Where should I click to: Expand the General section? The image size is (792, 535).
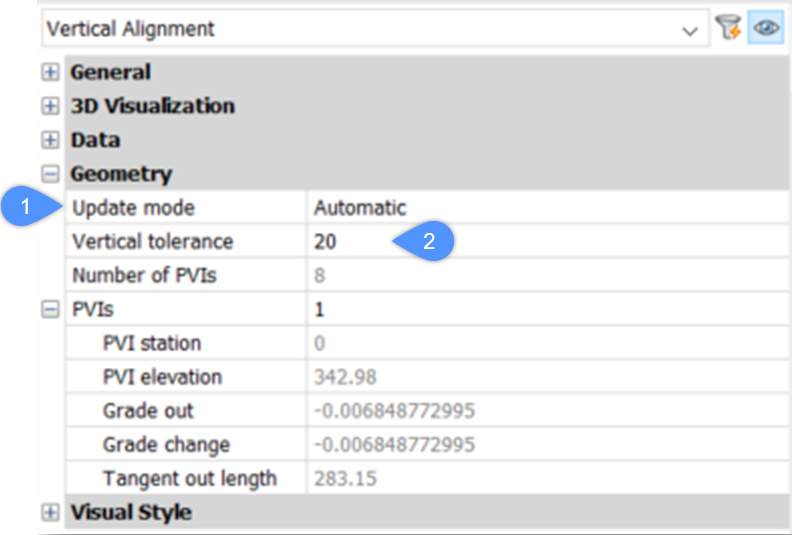(50, 72)
